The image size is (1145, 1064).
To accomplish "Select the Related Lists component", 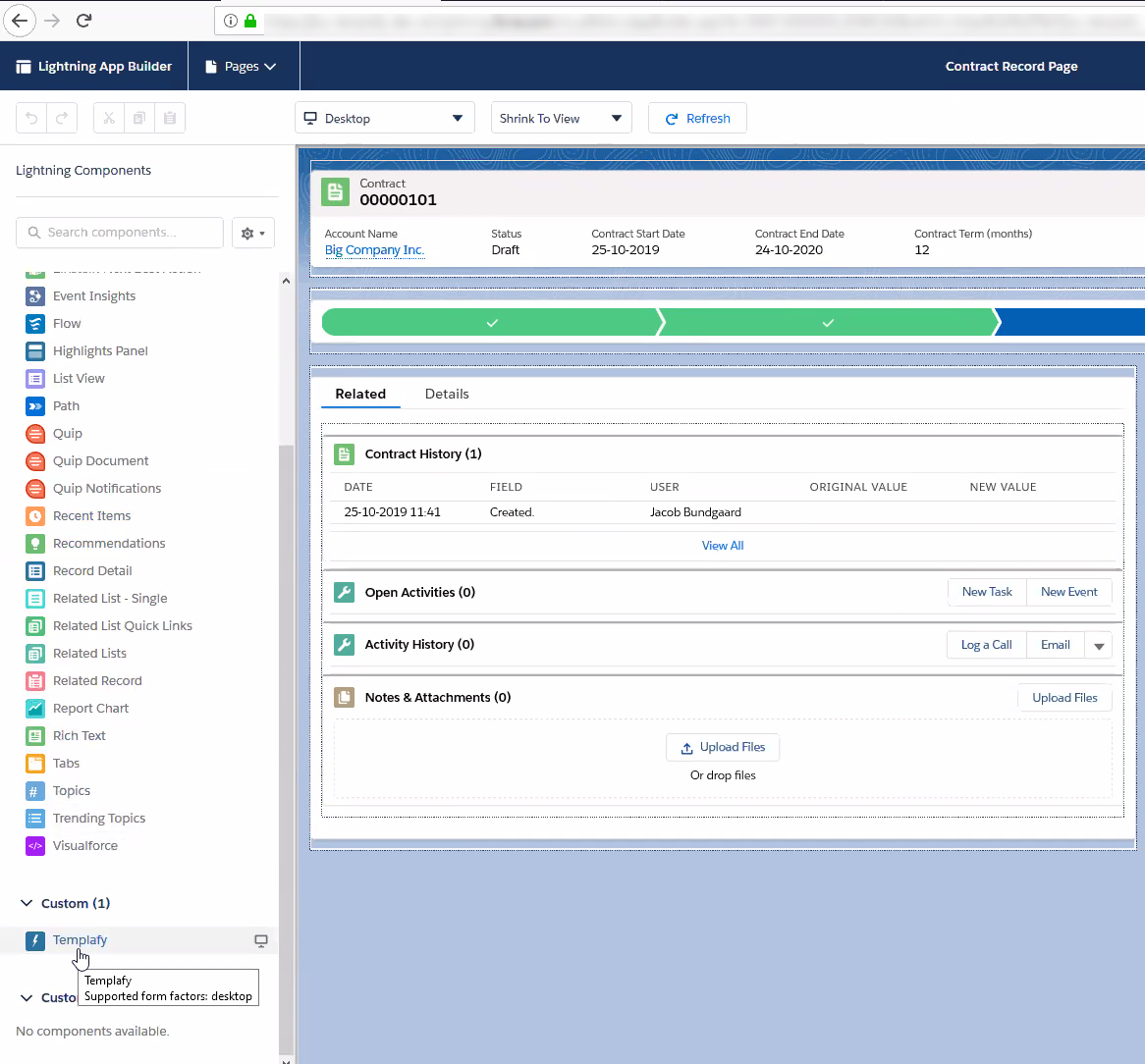I will coord(76,654).
